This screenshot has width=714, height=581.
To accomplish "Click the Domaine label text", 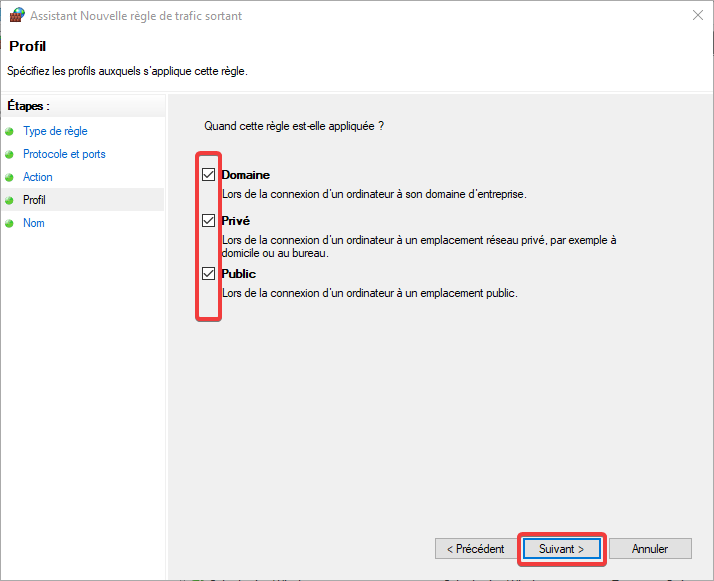I will click(245, 175).
